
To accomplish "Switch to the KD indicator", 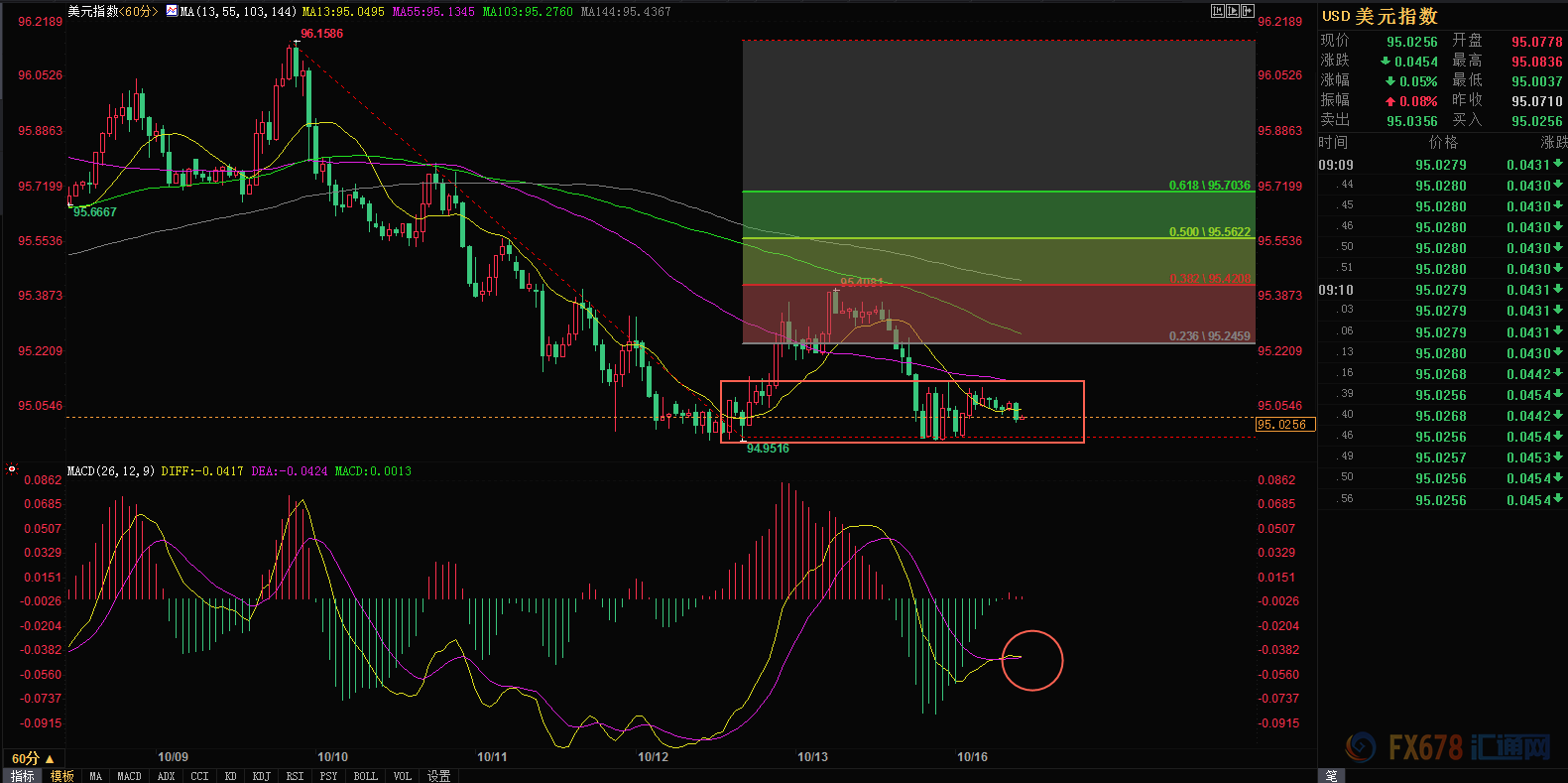I will coord(230,776).
